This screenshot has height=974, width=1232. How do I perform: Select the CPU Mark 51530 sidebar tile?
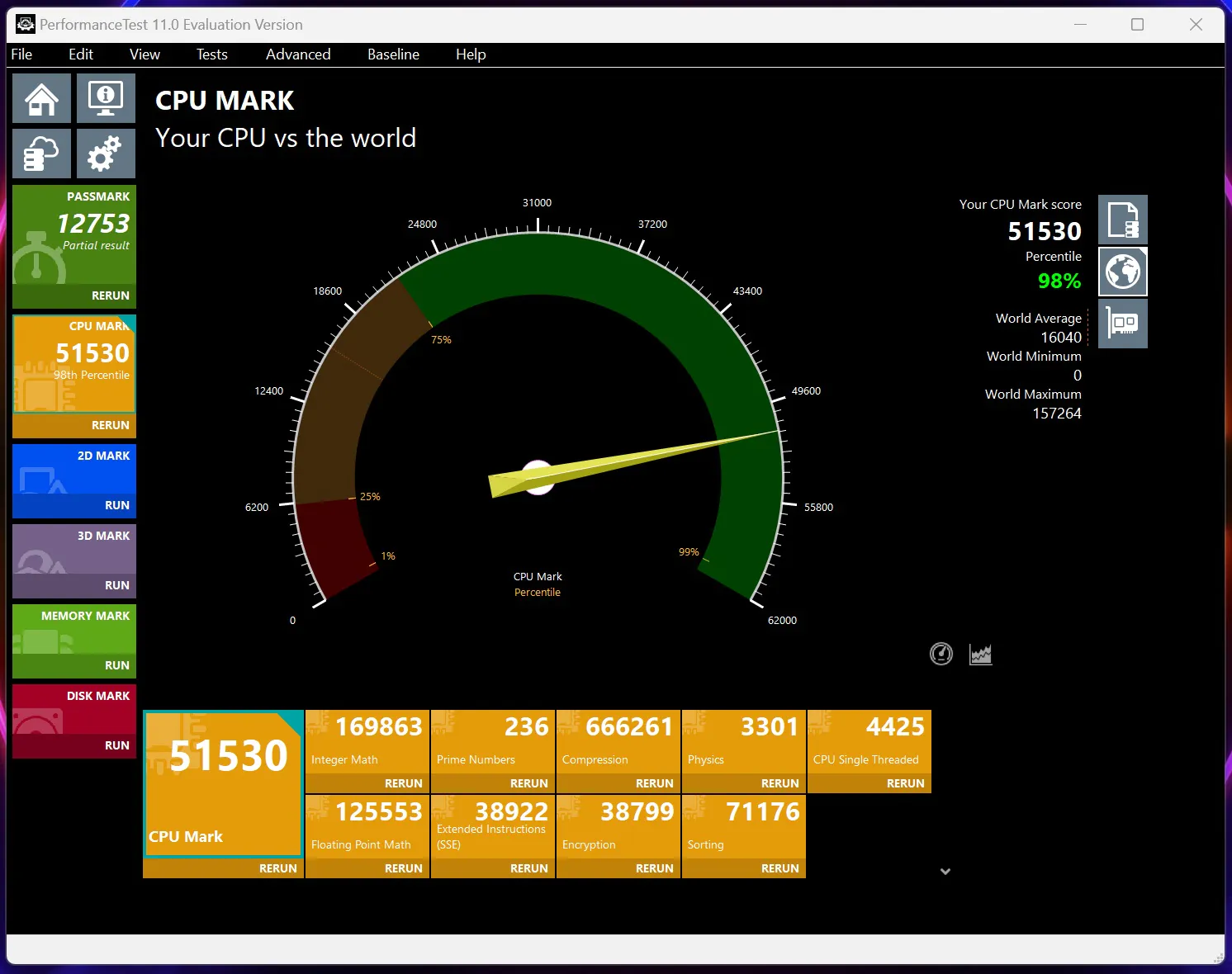pos(74,364)
